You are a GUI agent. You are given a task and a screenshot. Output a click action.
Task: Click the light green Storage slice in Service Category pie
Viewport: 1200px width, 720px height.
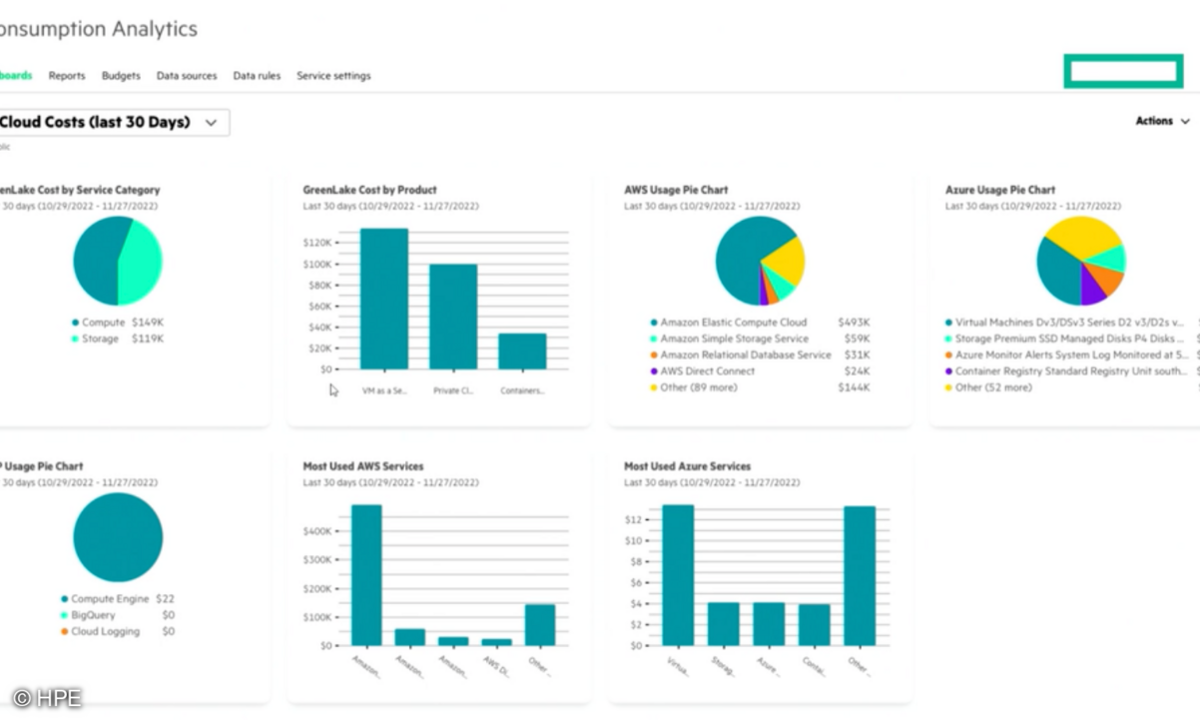click(141, 263)
